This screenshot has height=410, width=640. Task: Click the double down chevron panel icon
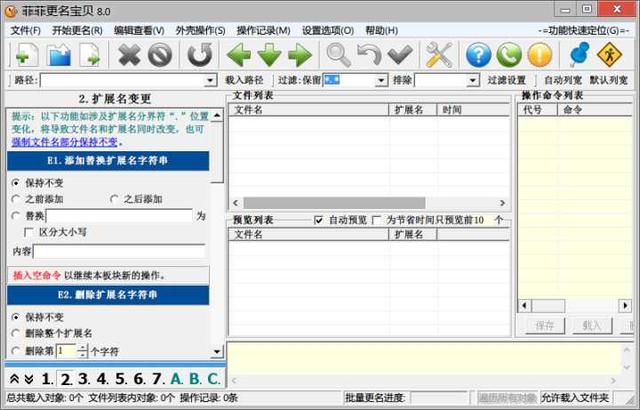click(29, 379)
